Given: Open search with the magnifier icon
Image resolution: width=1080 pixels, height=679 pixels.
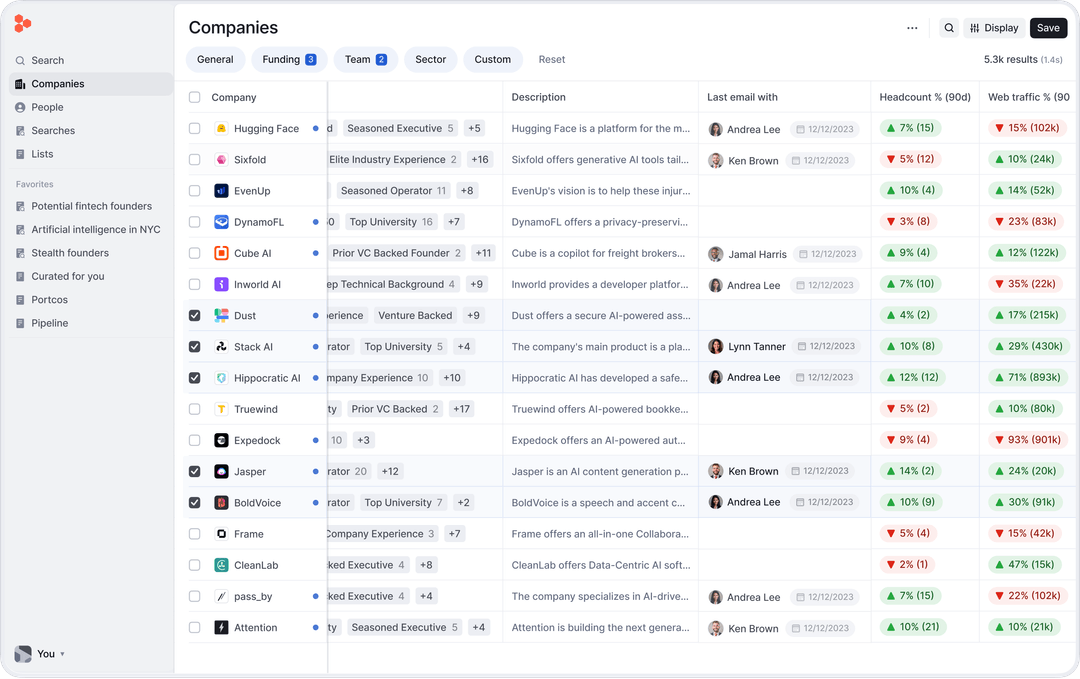Looking at the screenshot, I should 948,28.
